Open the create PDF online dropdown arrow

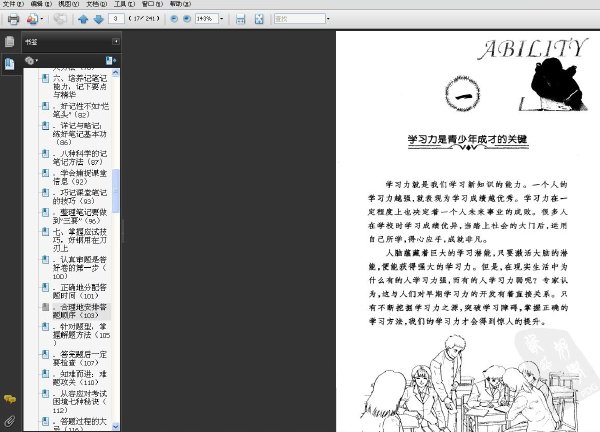[x=42, y=19]
